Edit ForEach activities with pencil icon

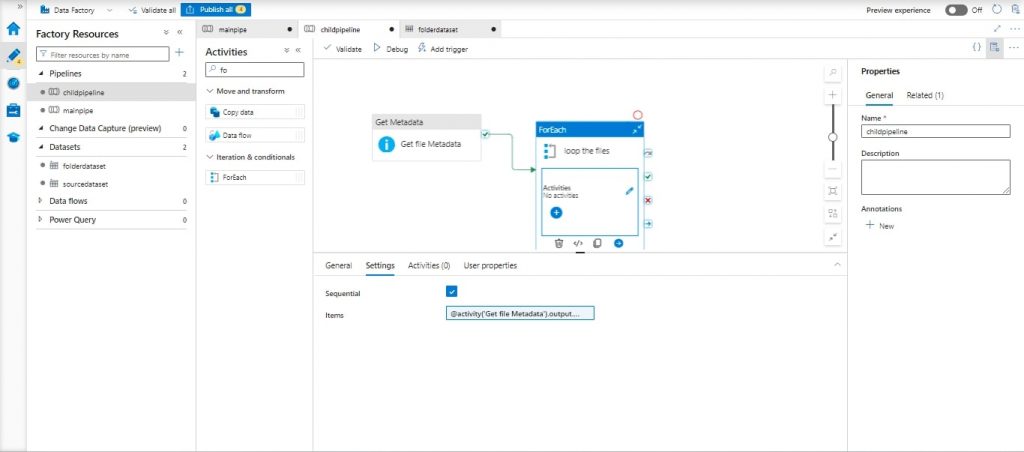(629, 190)
